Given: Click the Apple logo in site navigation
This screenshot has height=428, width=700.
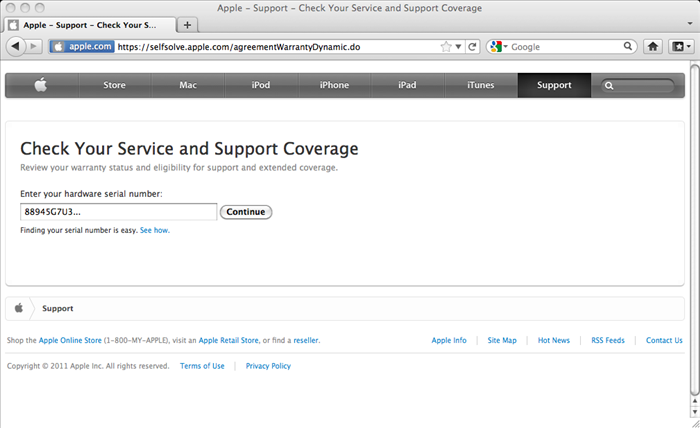Looking at the screenshot, I should tap(41, 85).
